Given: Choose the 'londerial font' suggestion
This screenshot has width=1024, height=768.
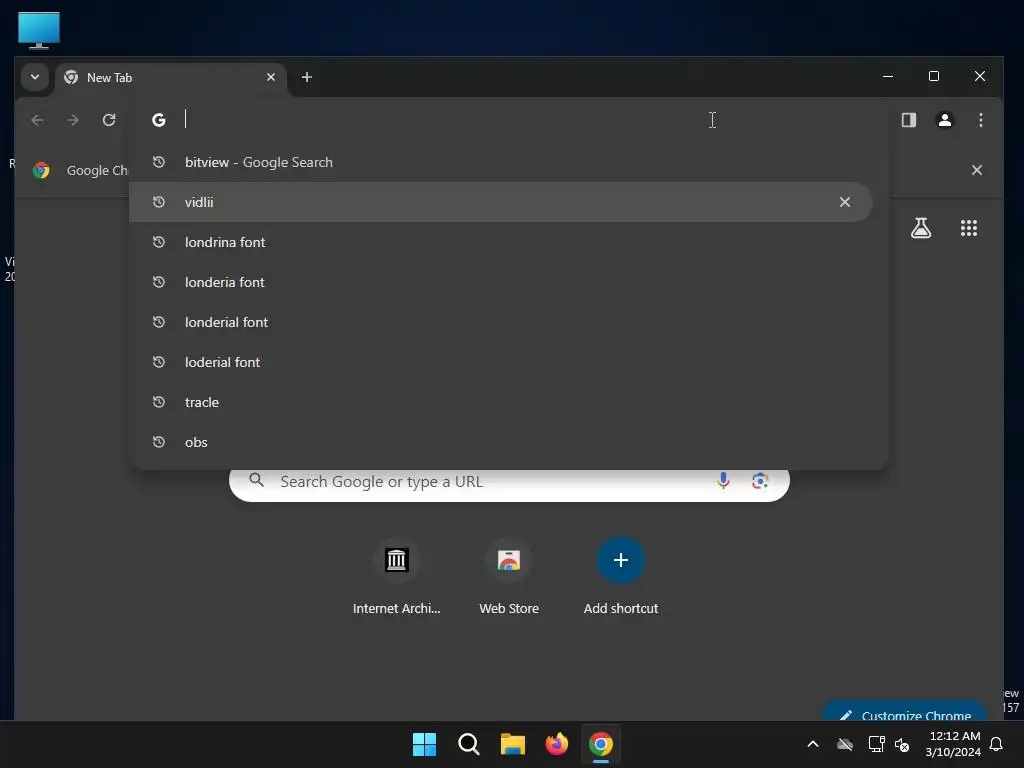Looking at the screenshot, I should click(x=501, y=322).
